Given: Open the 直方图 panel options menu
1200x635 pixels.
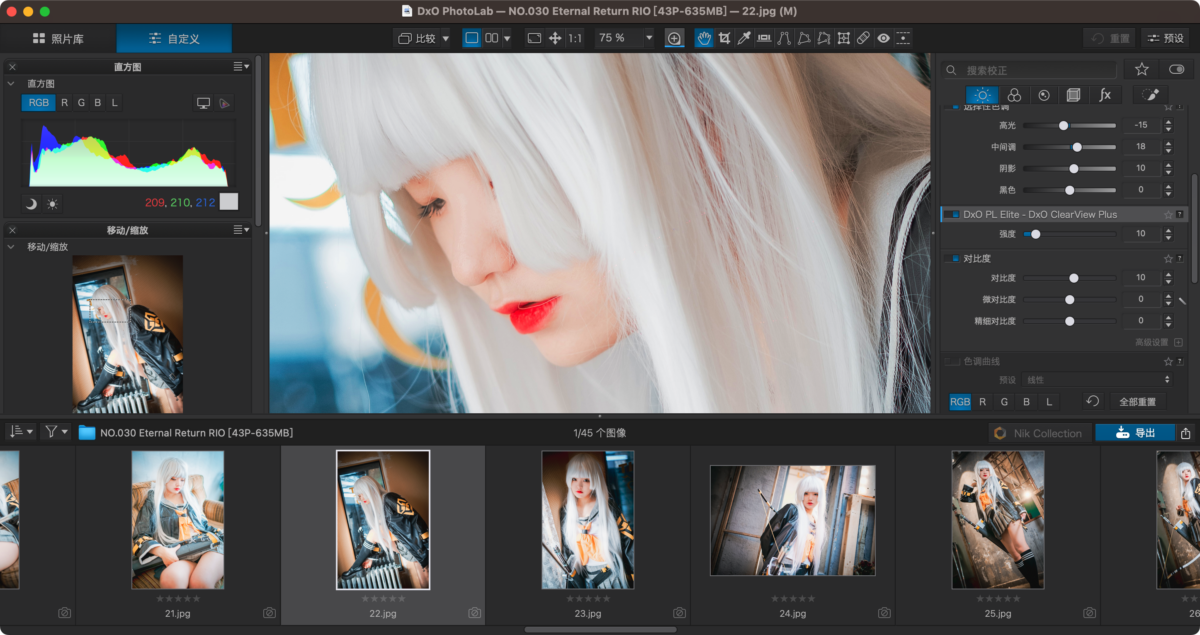Looking at the screenshot, I should [241, 66].
